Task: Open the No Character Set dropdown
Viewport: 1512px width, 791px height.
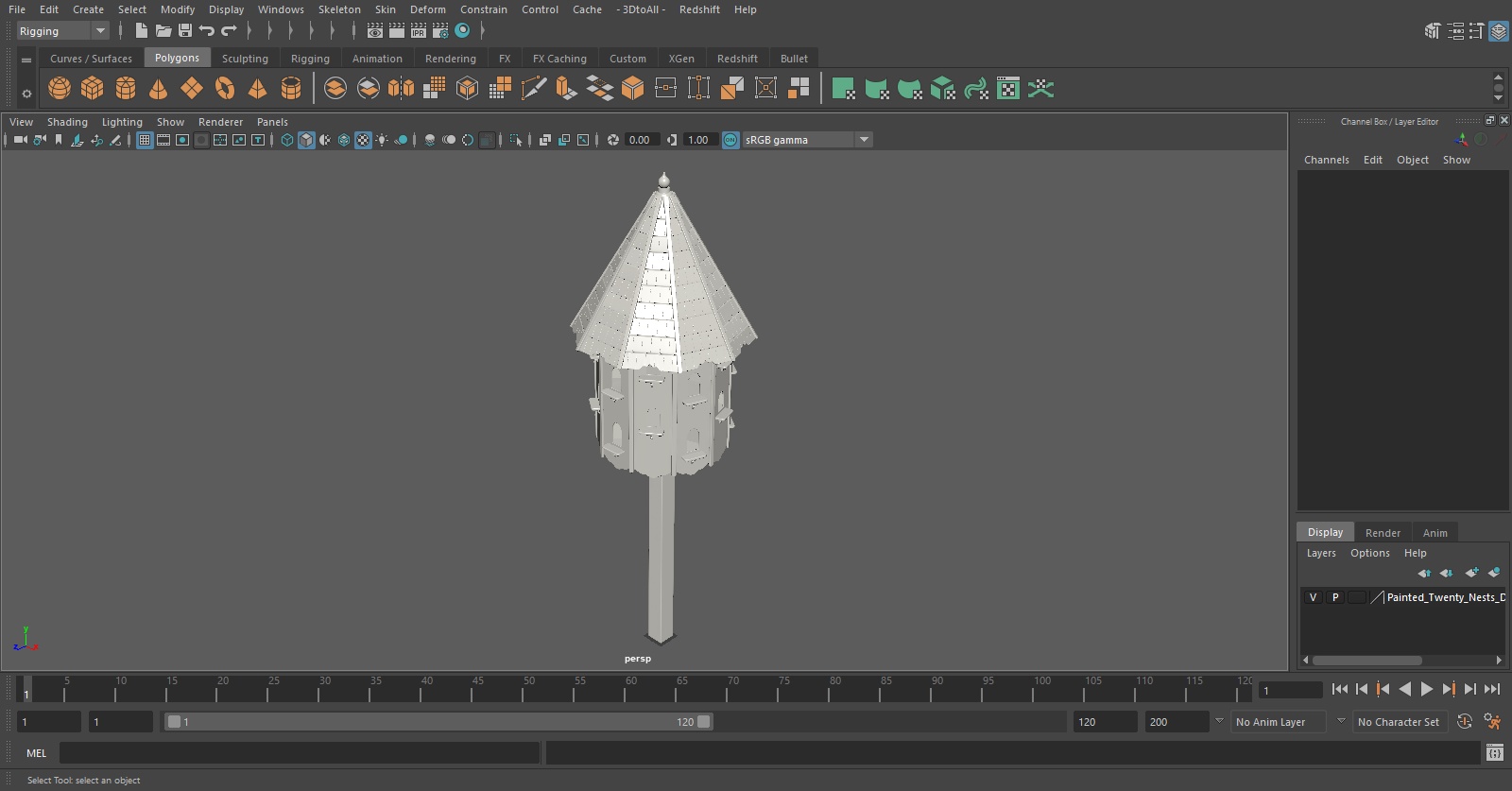Action: coord(1399,722)
